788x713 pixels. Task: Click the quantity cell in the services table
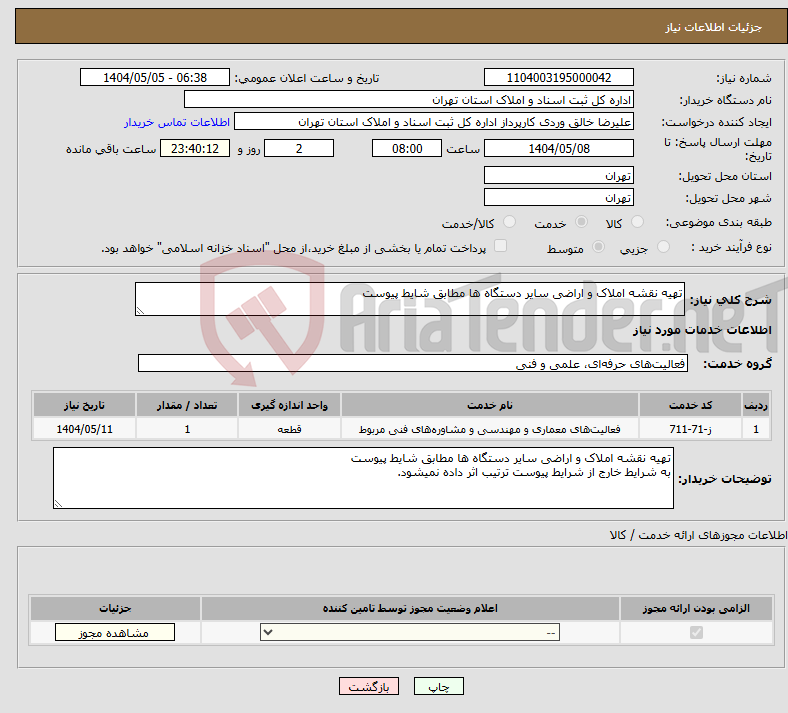pos(187,429)
